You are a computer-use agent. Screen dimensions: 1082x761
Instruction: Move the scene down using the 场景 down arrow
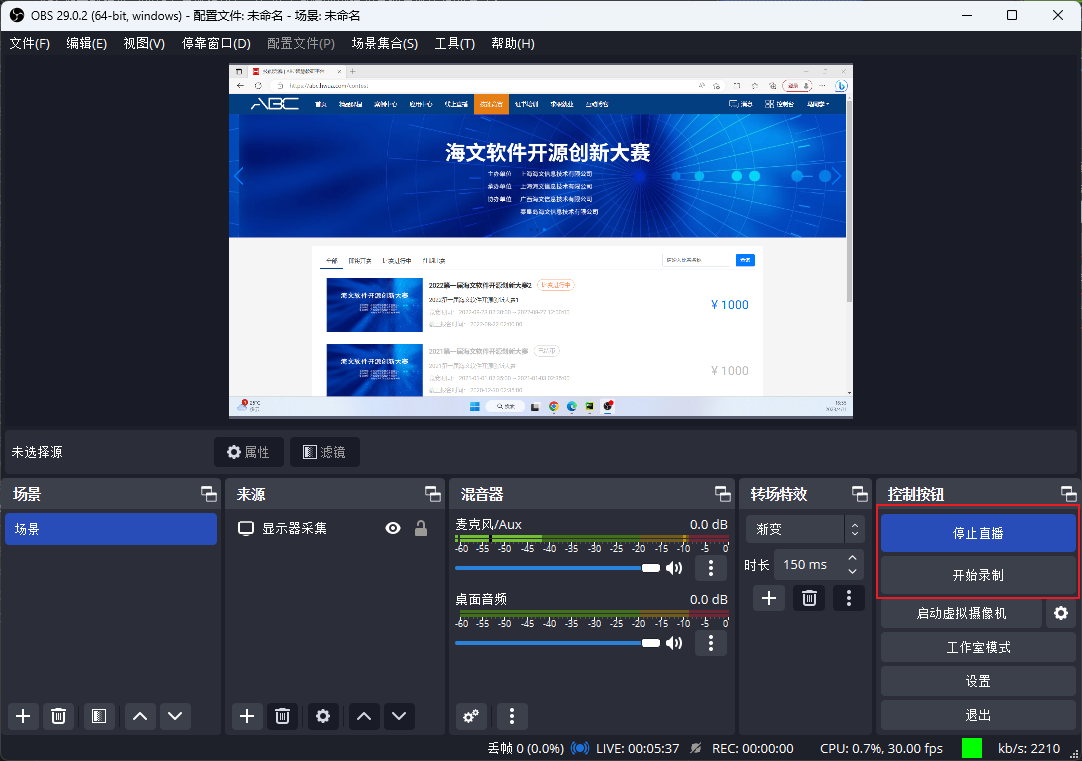pos(175,716)
